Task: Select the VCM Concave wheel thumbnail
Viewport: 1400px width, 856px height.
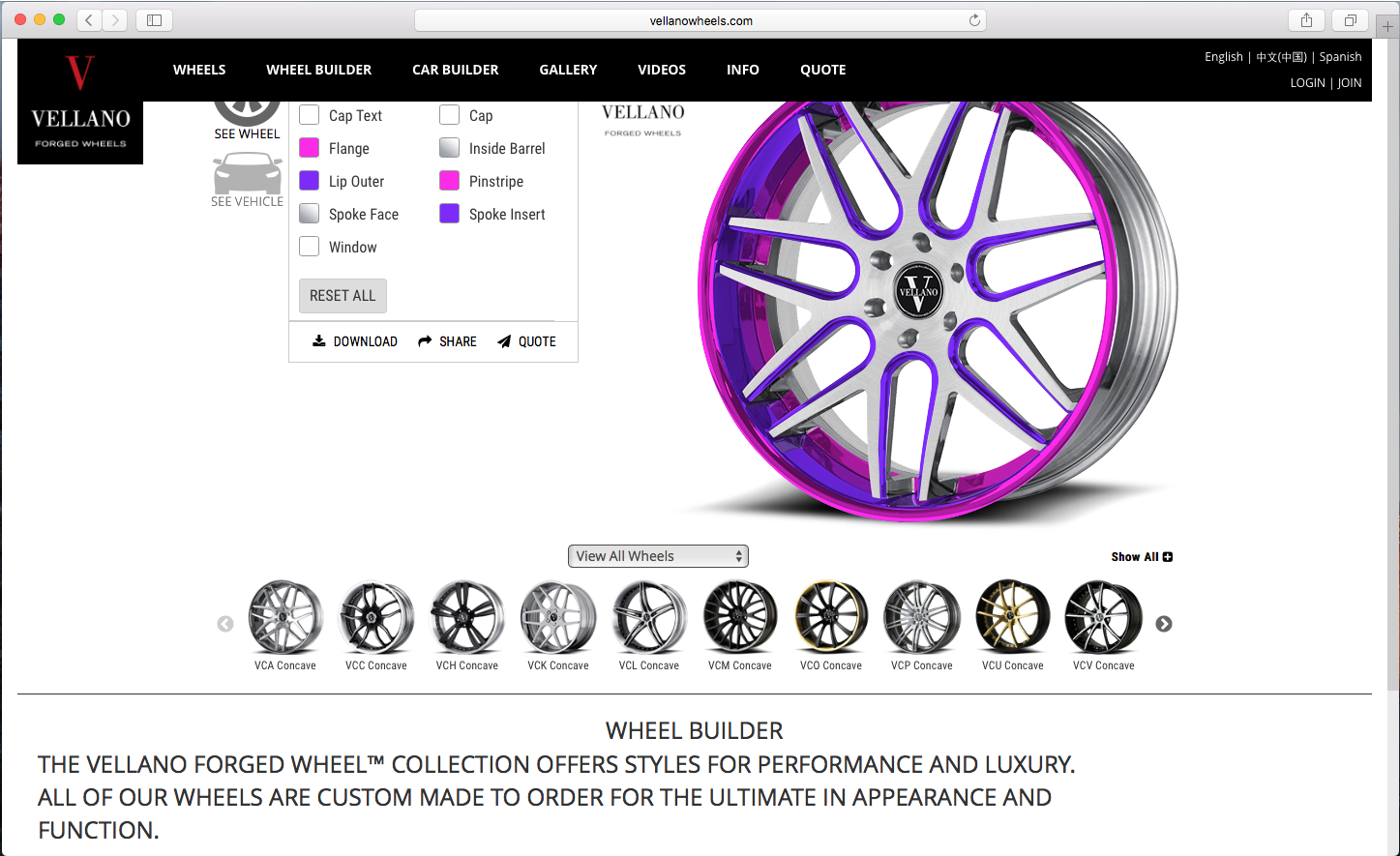Action: pyautogui.click(x=740, y=617)
